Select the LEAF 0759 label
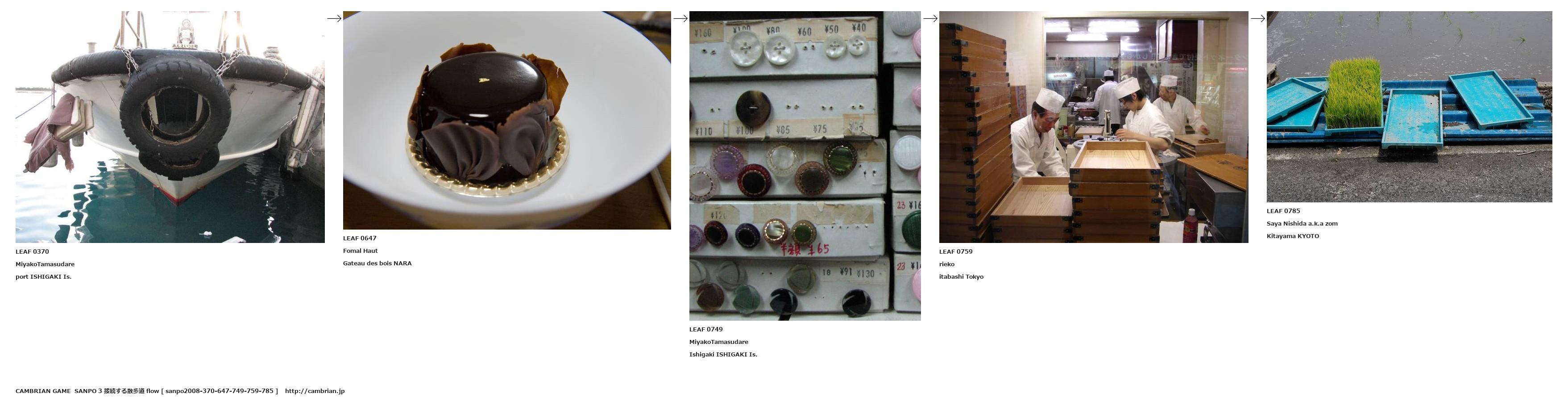1568x402 pixels. [956, 251]
